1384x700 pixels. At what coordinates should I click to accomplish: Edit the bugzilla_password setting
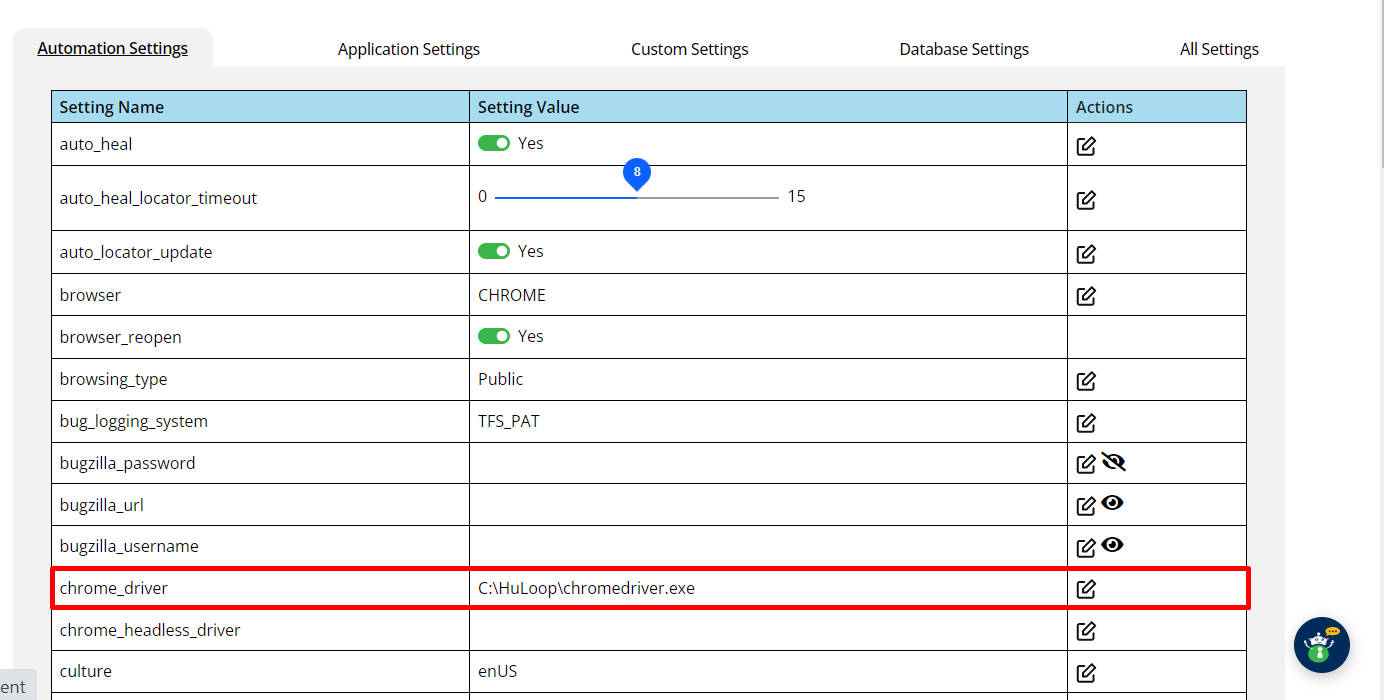click(x=1086, y=464)
